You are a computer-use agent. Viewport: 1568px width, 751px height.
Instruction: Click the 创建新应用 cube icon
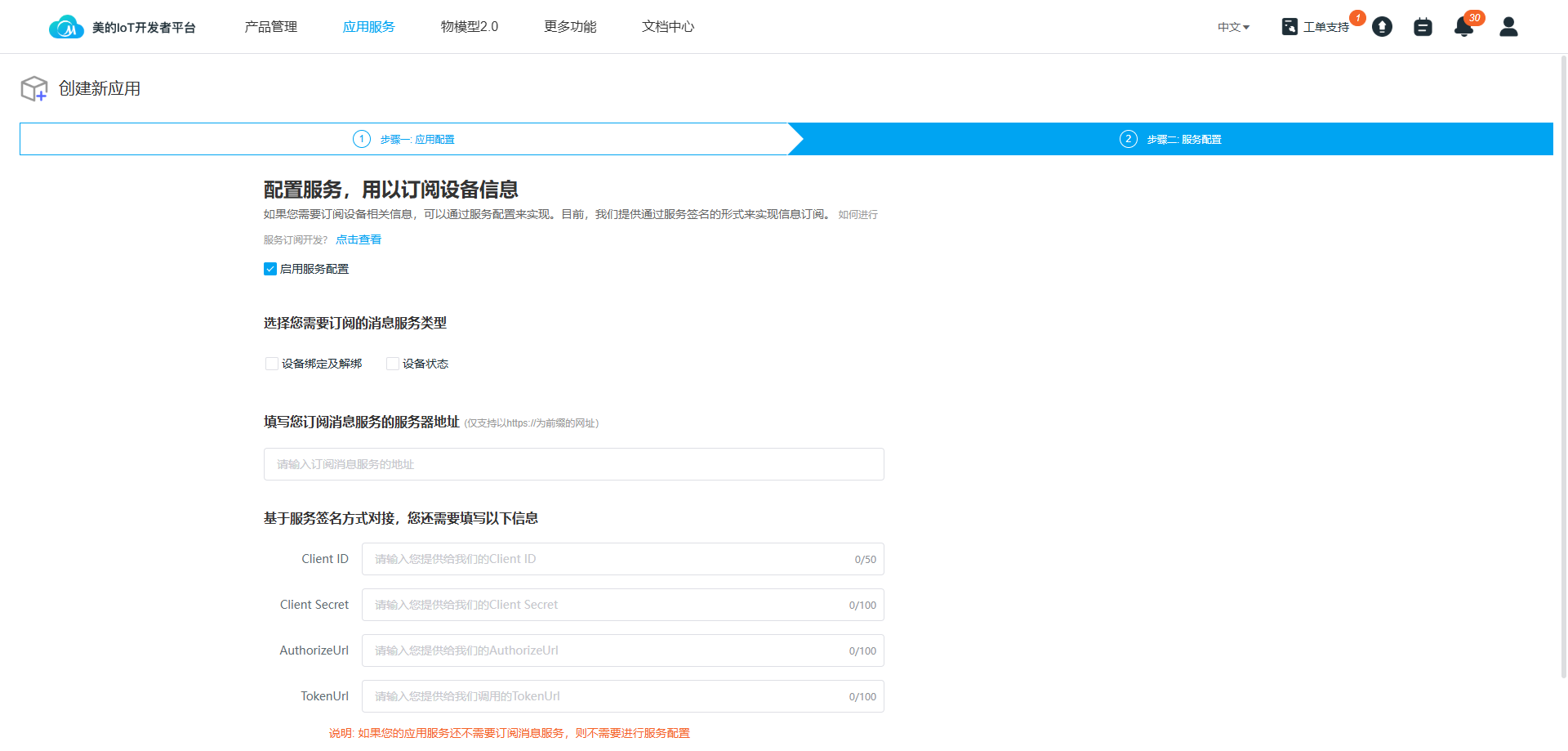34,88
